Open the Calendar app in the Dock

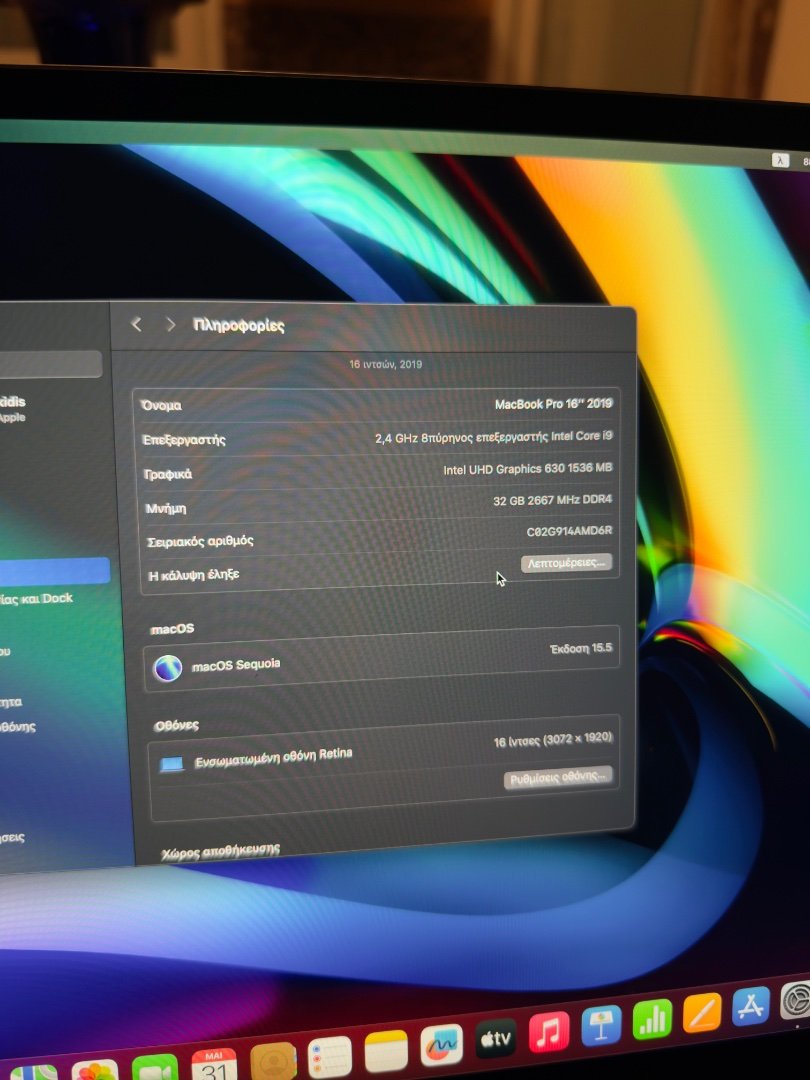tap(214, 1063)
